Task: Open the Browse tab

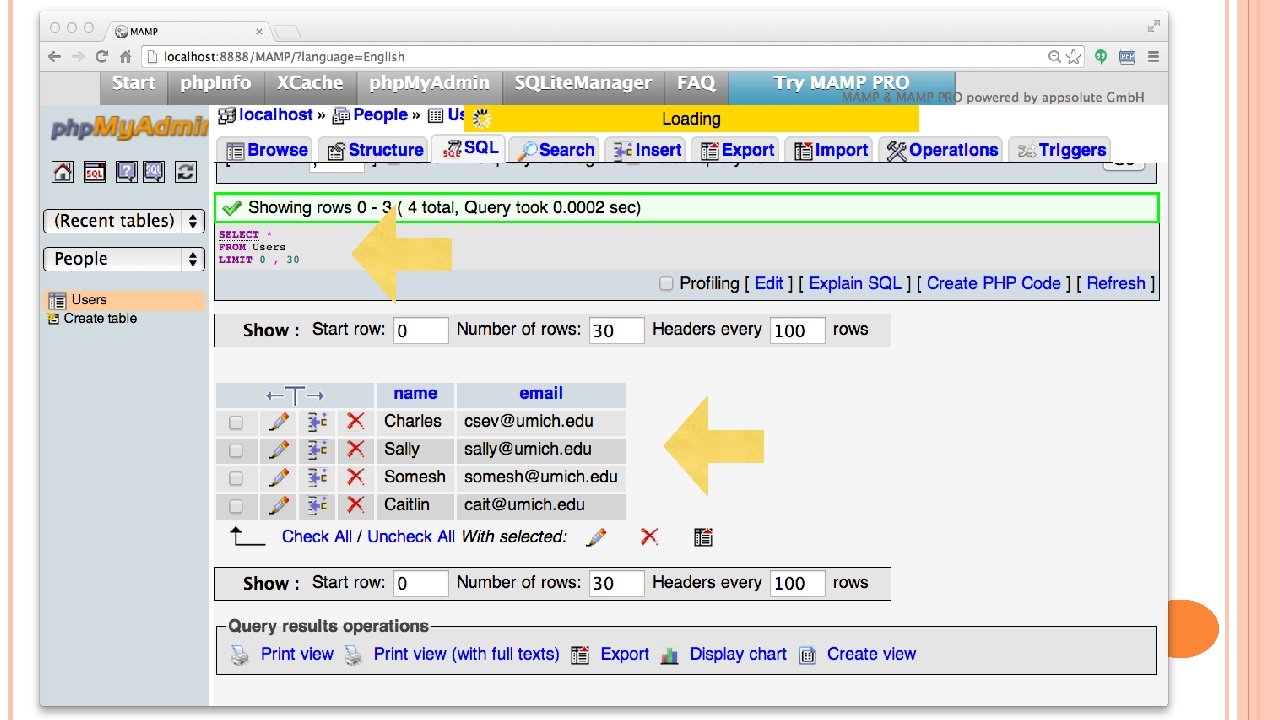Action: point(267,150)
